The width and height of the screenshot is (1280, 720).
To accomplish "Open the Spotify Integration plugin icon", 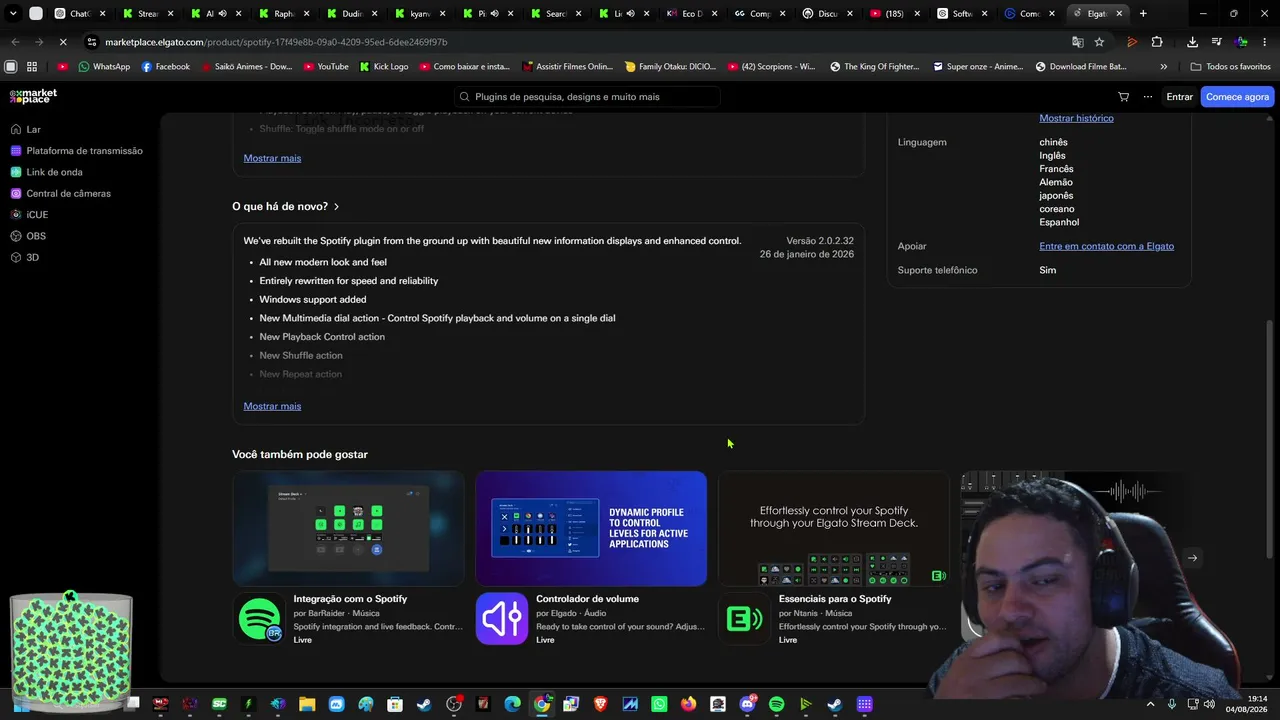I will tap(260, 619).
